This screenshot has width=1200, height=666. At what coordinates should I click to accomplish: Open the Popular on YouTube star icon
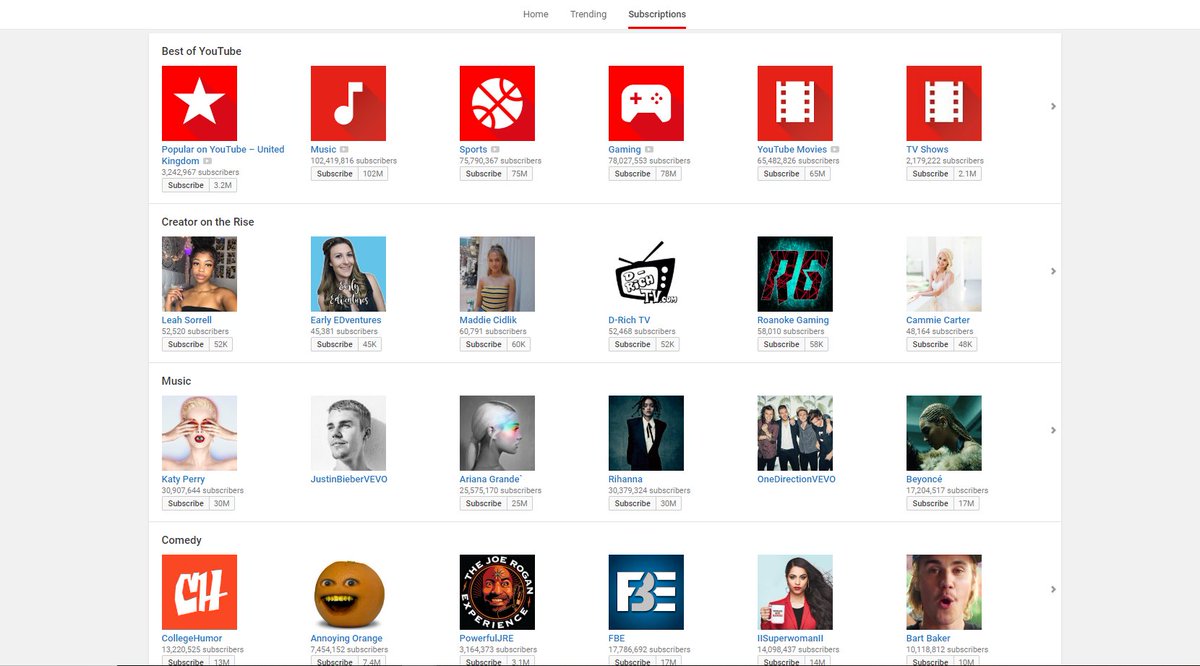[x=199, y=103]
